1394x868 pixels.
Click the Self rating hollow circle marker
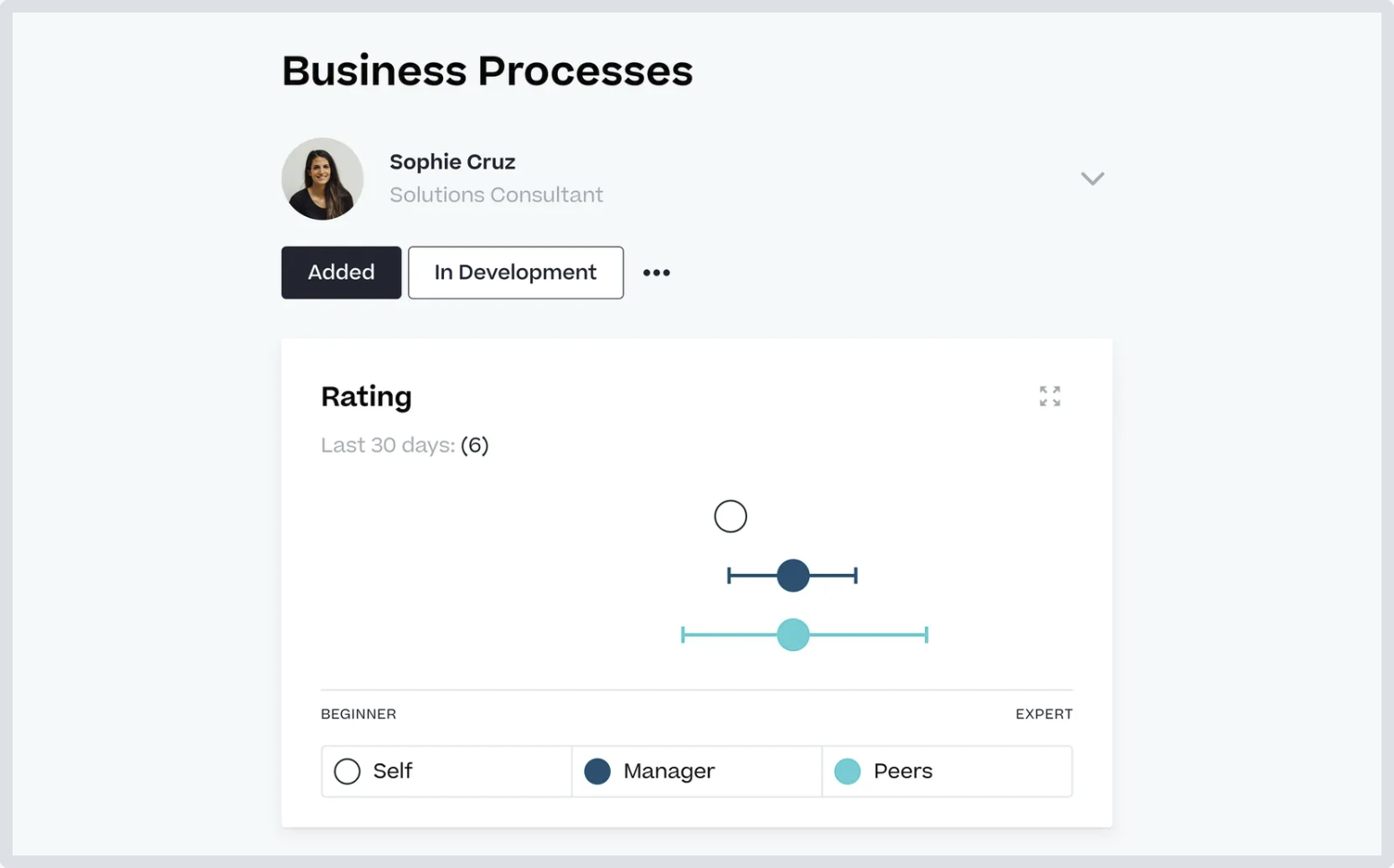coord(730,516)
